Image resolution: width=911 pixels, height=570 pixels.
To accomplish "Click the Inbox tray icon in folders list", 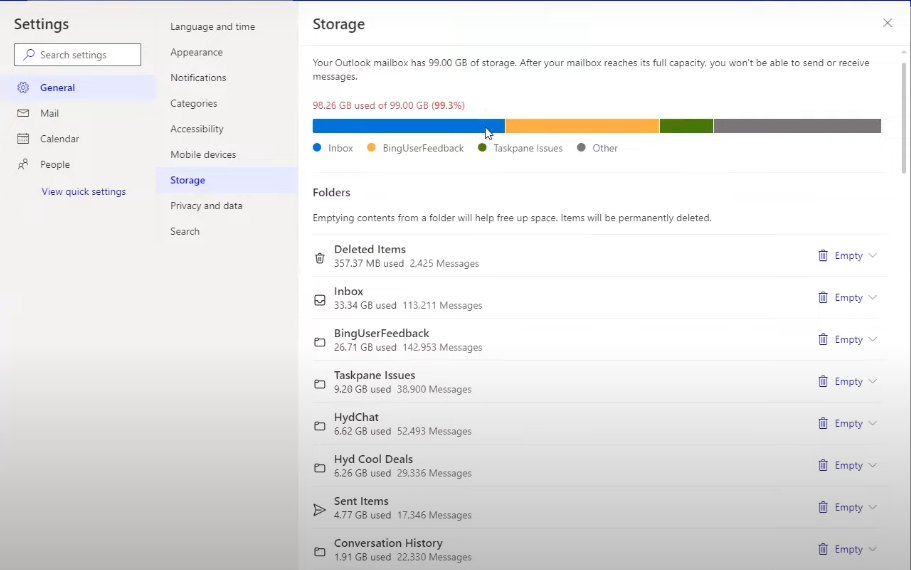I will click(x=320, y=300).
